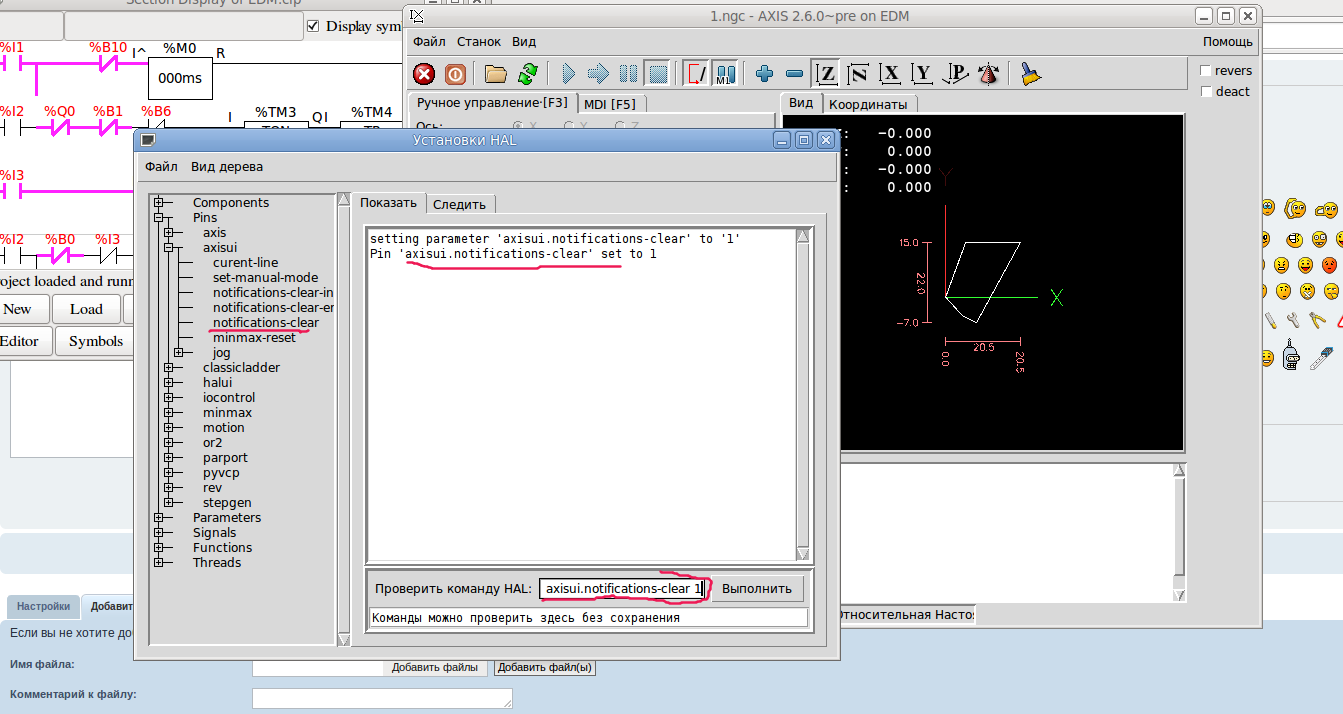
Task: Click the Load button in ClassicLadder
Action: coord(86,309)
